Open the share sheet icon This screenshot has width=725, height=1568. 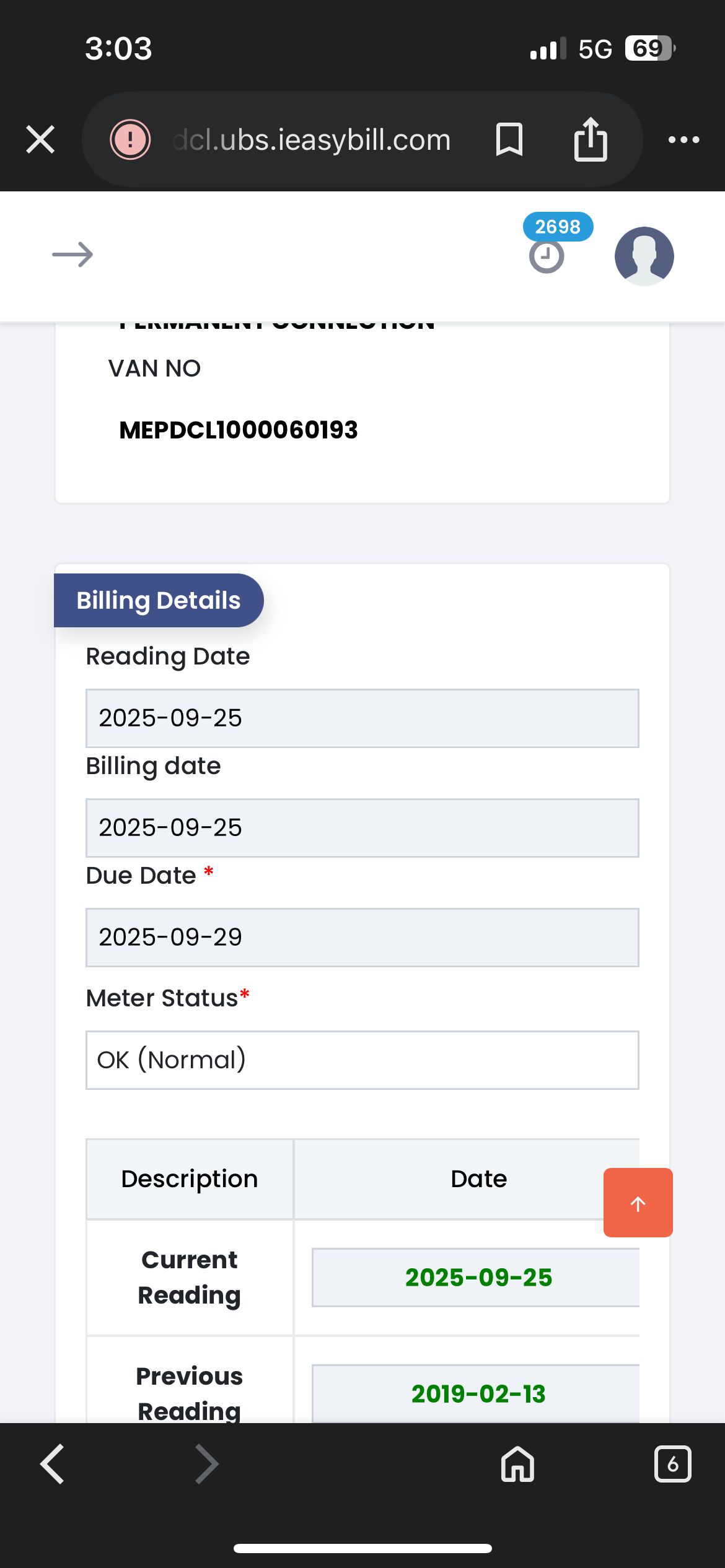(x=591, y=139)
